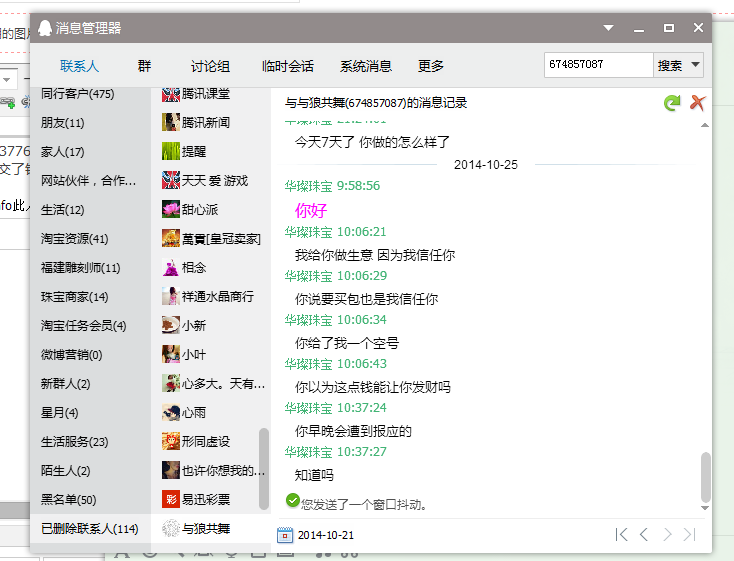Go to previous page of records
The height and width of the screenshot is (561, 734).
(644, 534)
